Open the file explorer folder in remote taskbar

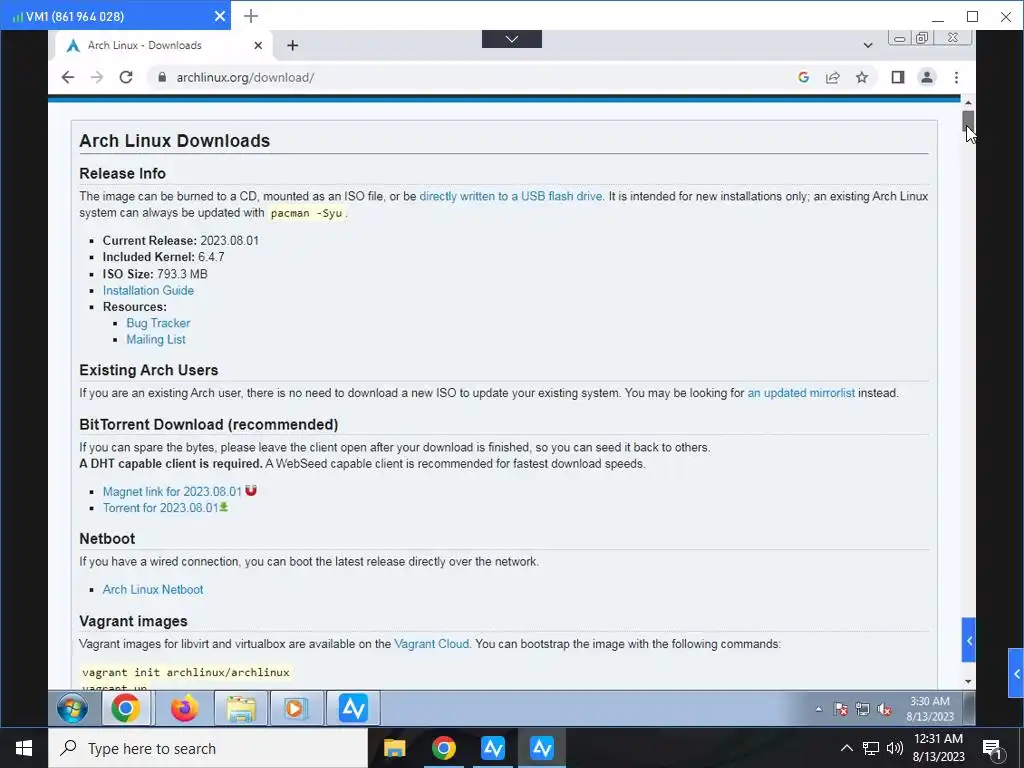pos(241,708)
